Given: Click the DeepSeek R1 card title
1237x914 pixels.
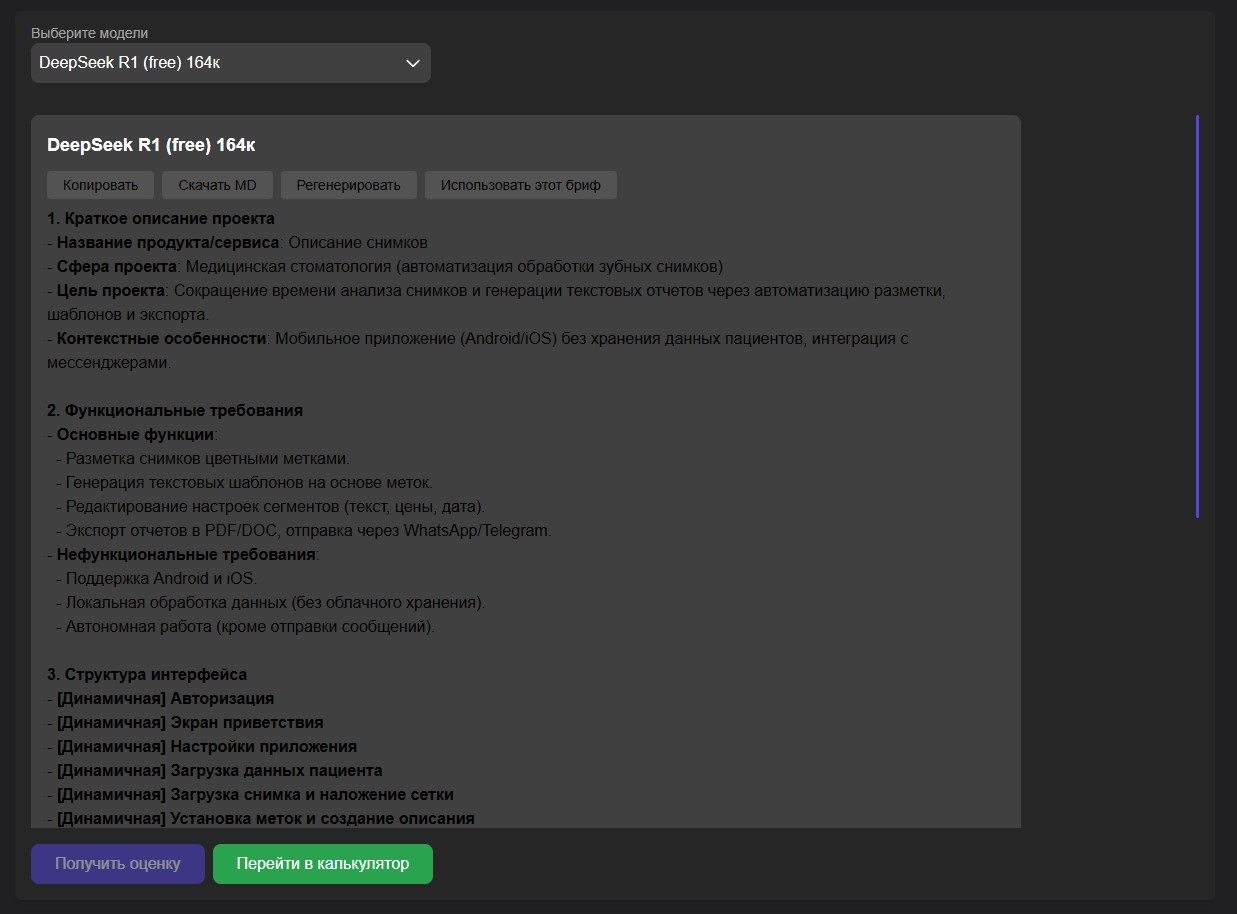Looking at the screenshot, I should pos(151,145).
